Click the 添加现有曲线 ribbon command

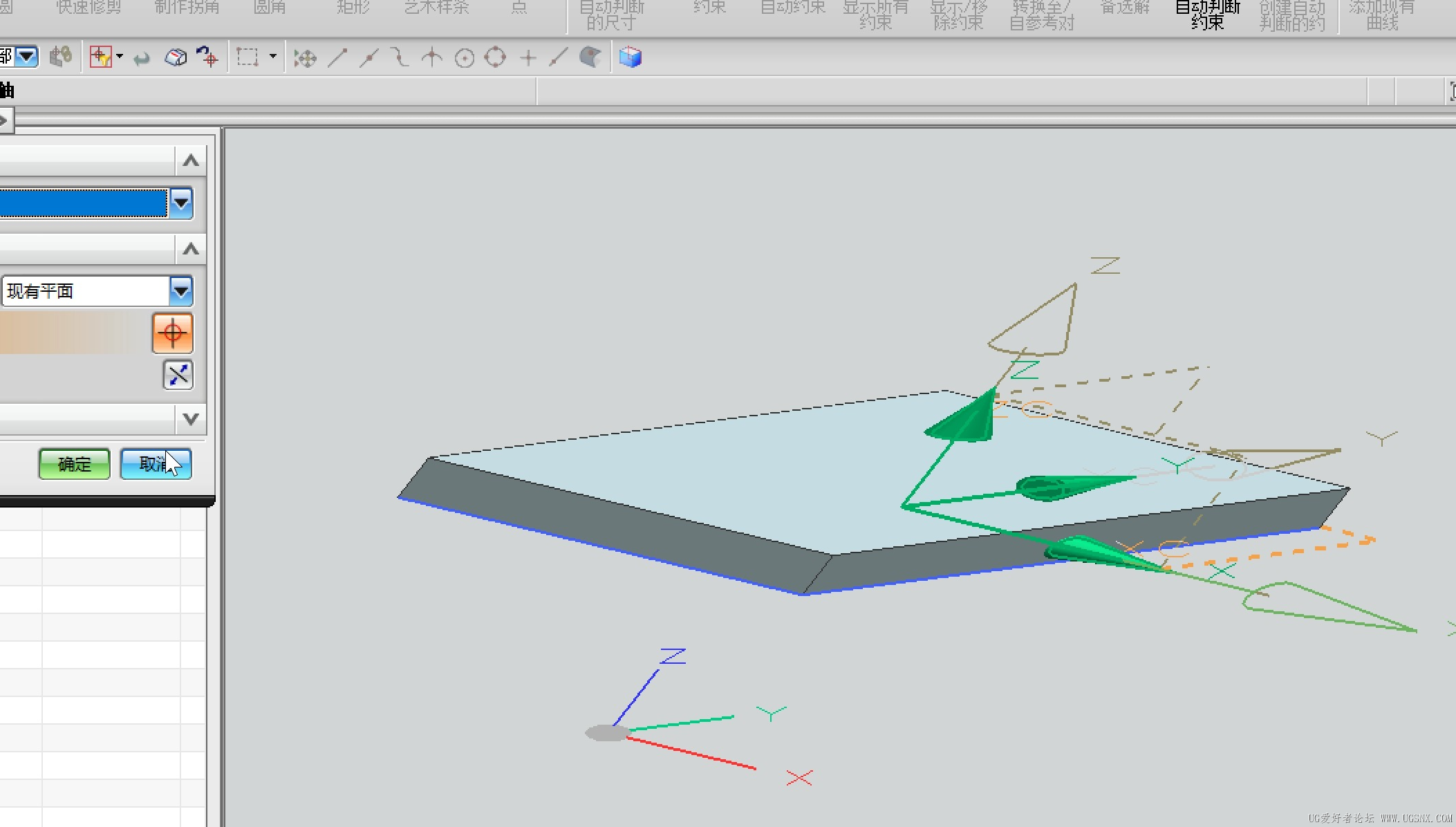[1382, 15]
